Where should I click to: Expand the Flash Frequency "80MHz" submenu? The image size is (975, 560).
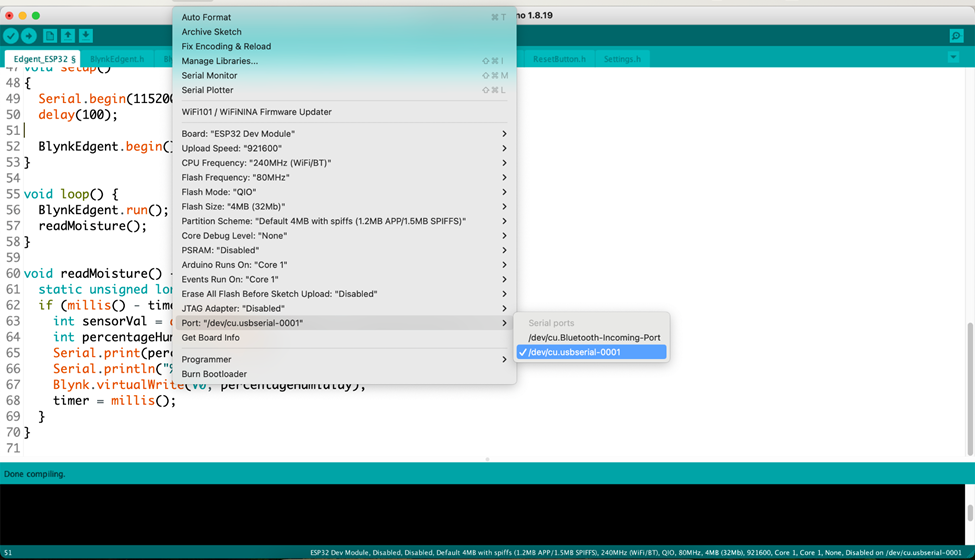click(x=344, y=177)
